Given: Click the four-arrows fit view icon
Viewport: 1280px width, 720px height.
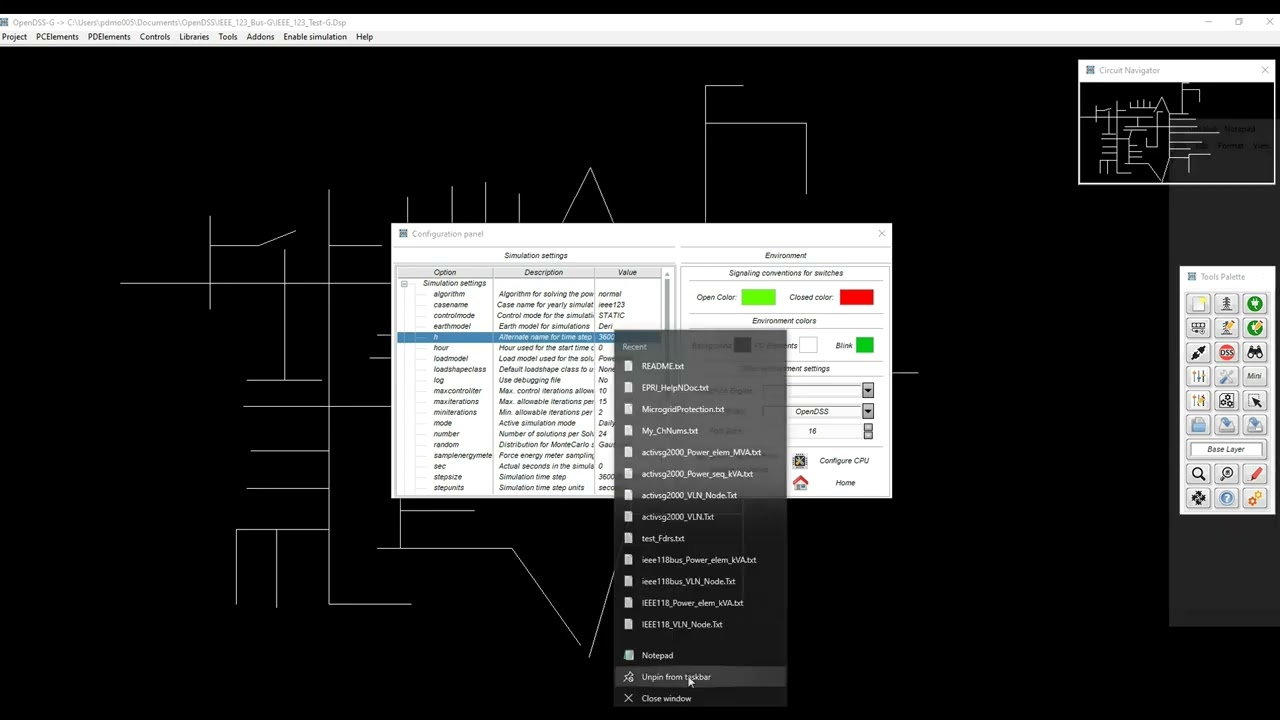Looking at the screenshot, I should [1198, 498].
